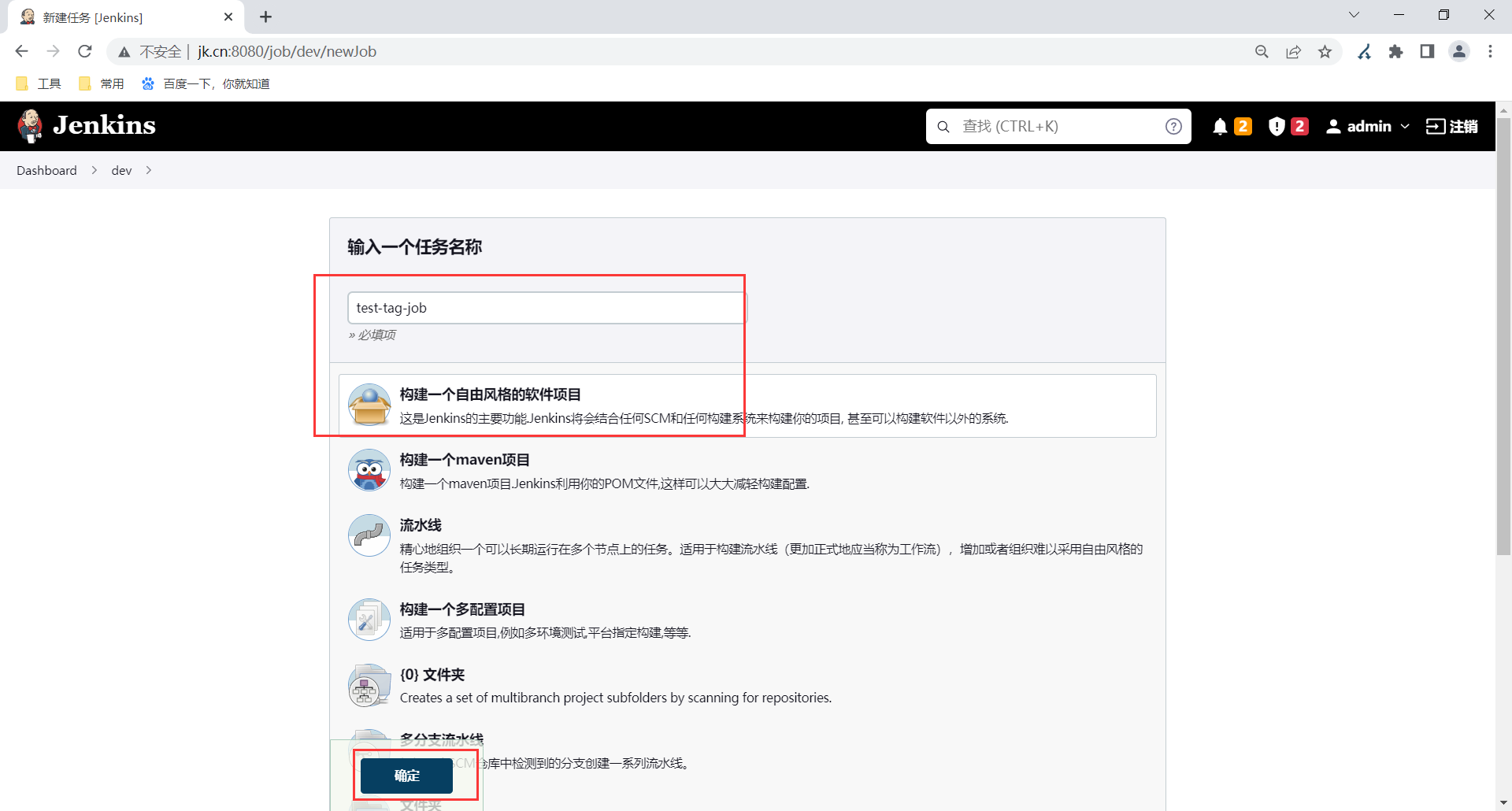Choose 构建一个maven项目 option
The height and width of the screenshot is (811, 1512).
point(747,471)
